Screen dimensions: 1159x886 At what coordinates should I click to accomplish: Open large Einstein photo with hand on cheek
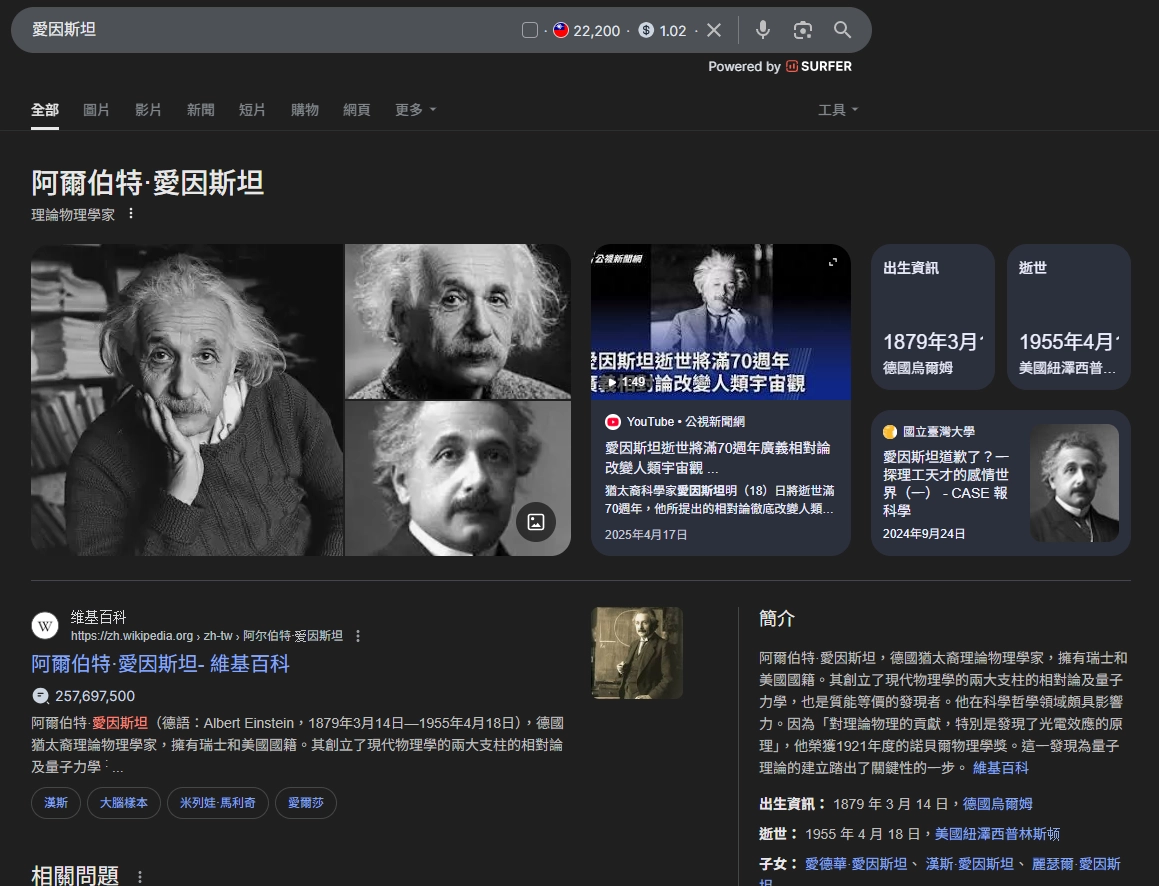point(187,400)
